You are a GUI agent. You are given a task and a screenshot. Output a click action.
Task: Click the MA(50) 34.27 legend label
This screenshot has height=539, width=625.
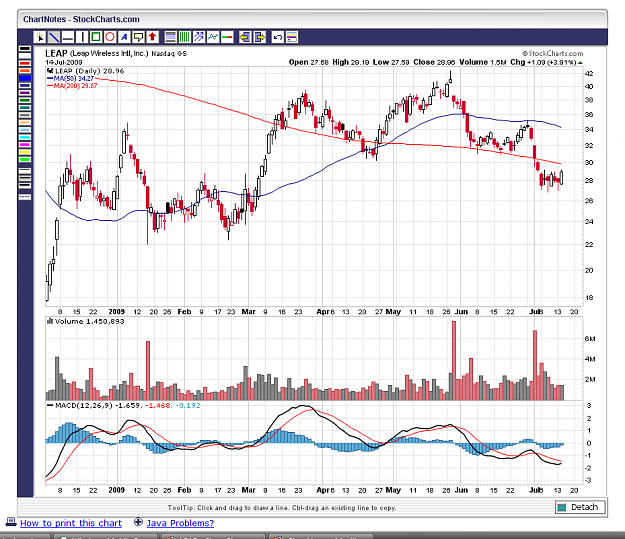73,79
